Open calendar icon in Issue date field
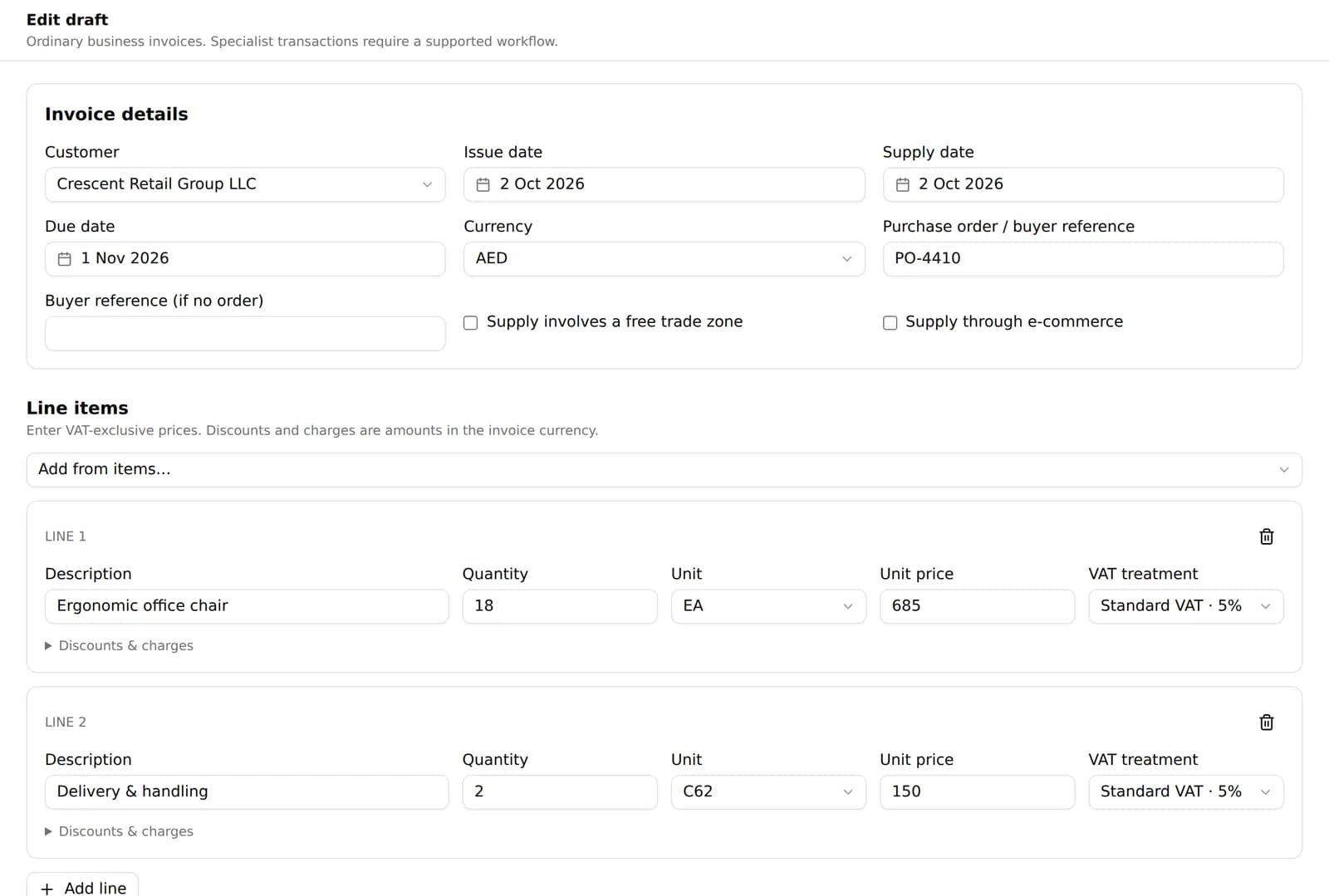The height and width of the screenshot is (896, 1329). [x=483, y=184]
